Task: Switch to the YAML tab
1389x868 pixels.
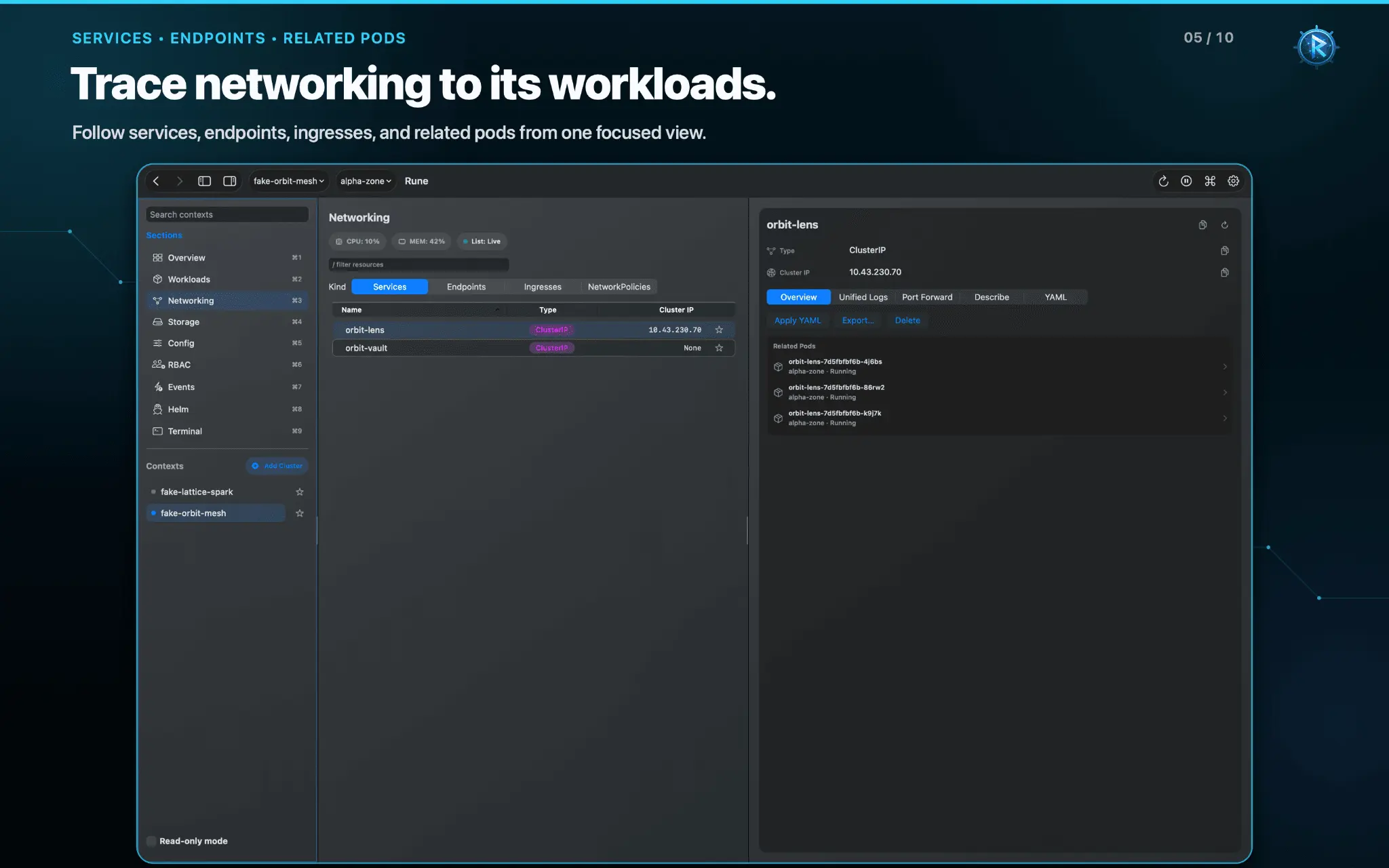Action: (x=1055, y=297)
